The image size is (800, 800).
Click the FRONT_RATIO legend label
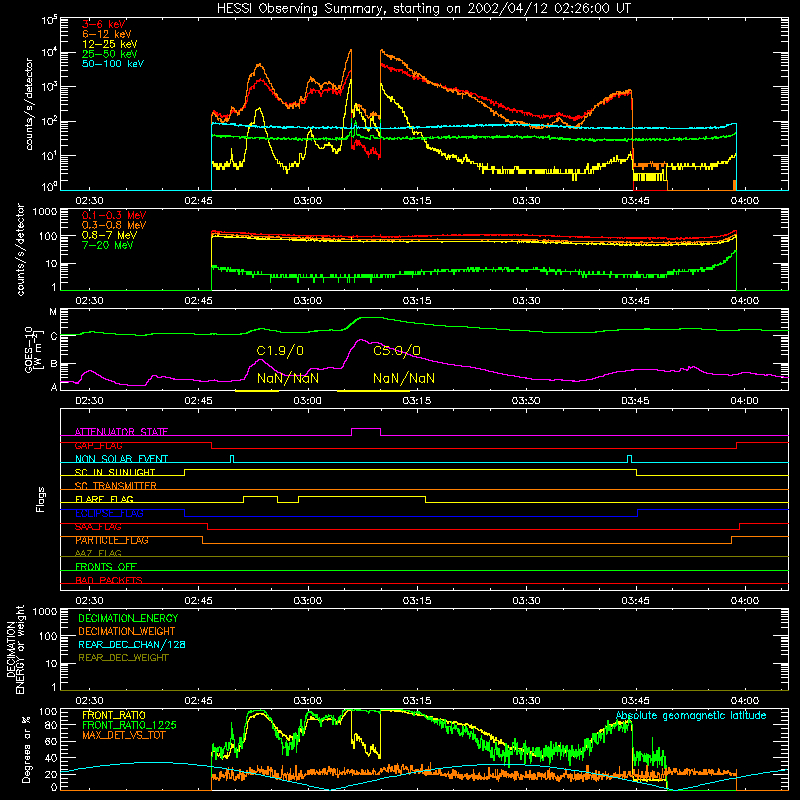pos(114,715)
